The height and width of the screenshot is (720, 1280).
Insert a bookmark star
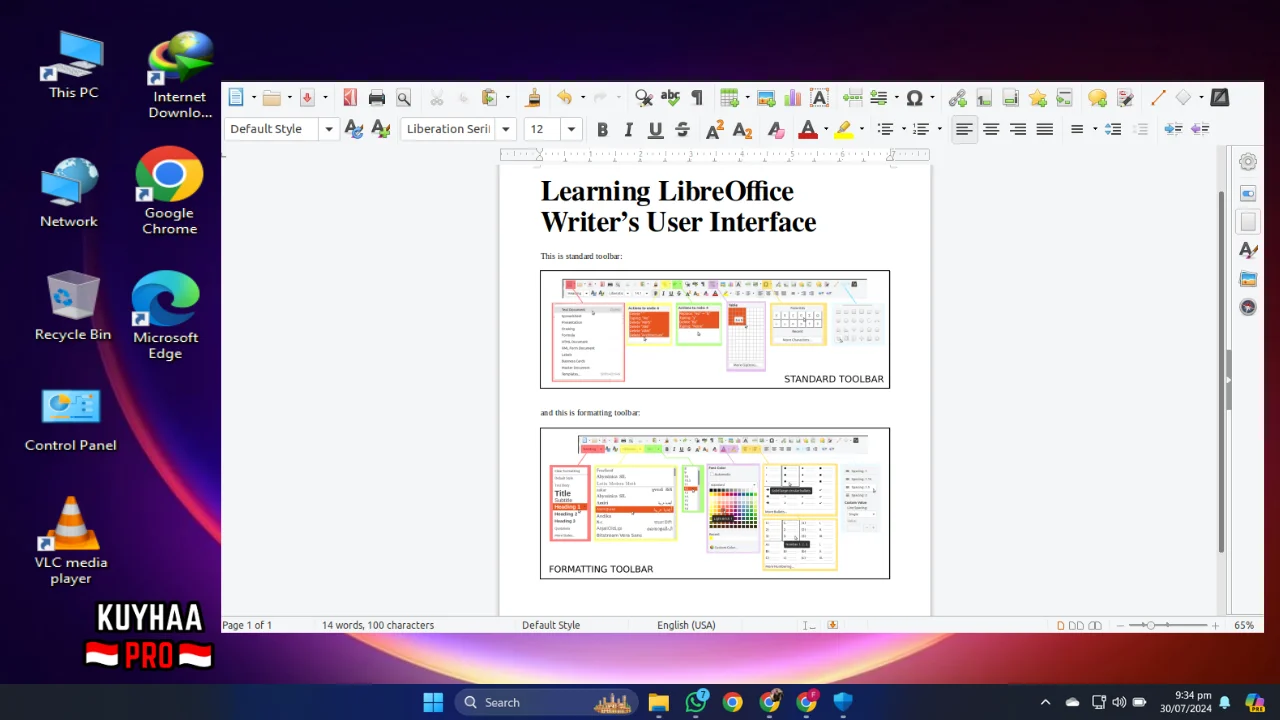tap(1038, 97)
